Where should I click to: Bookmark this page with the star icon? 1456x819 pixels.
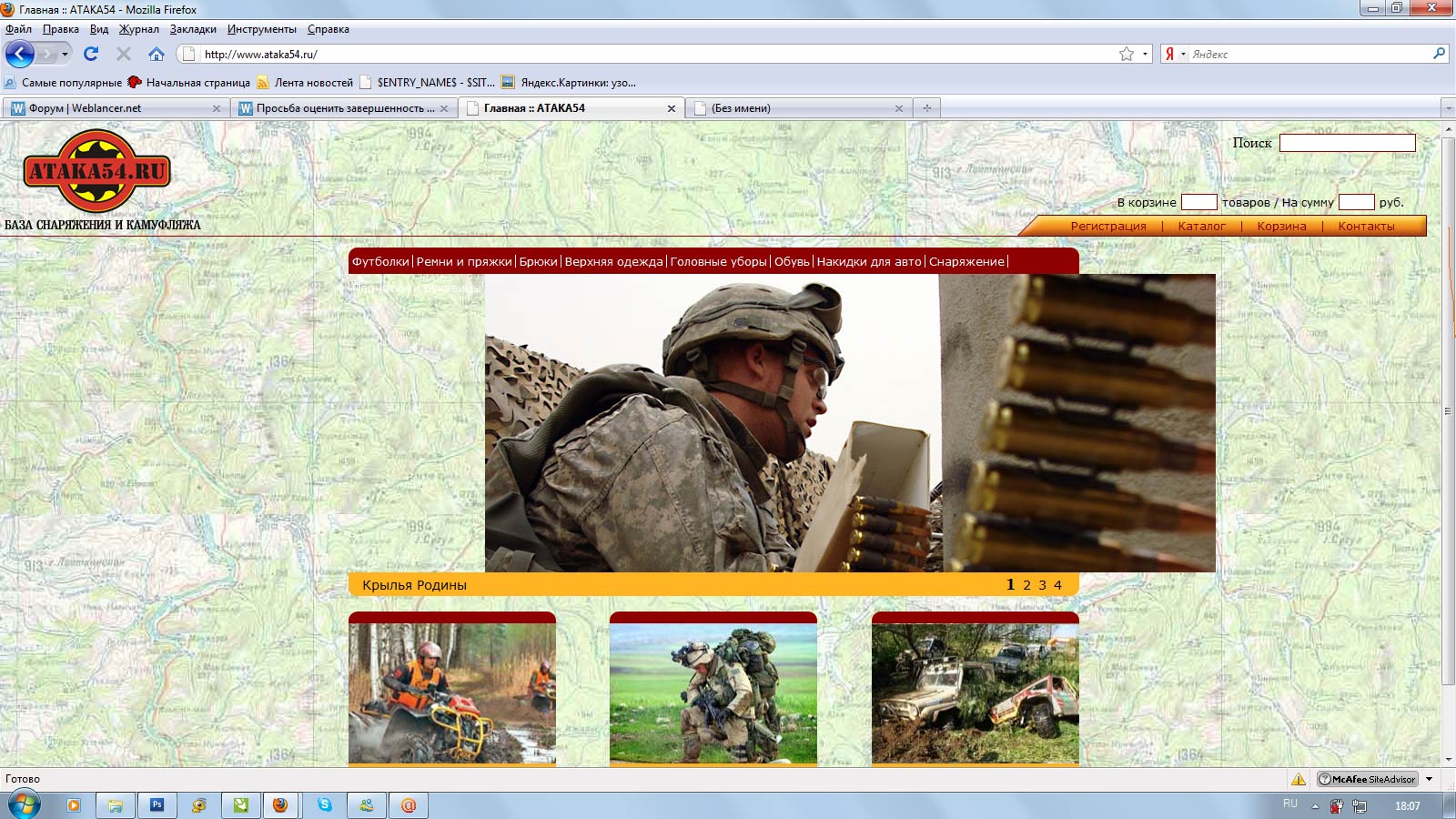coord(1127,55)
